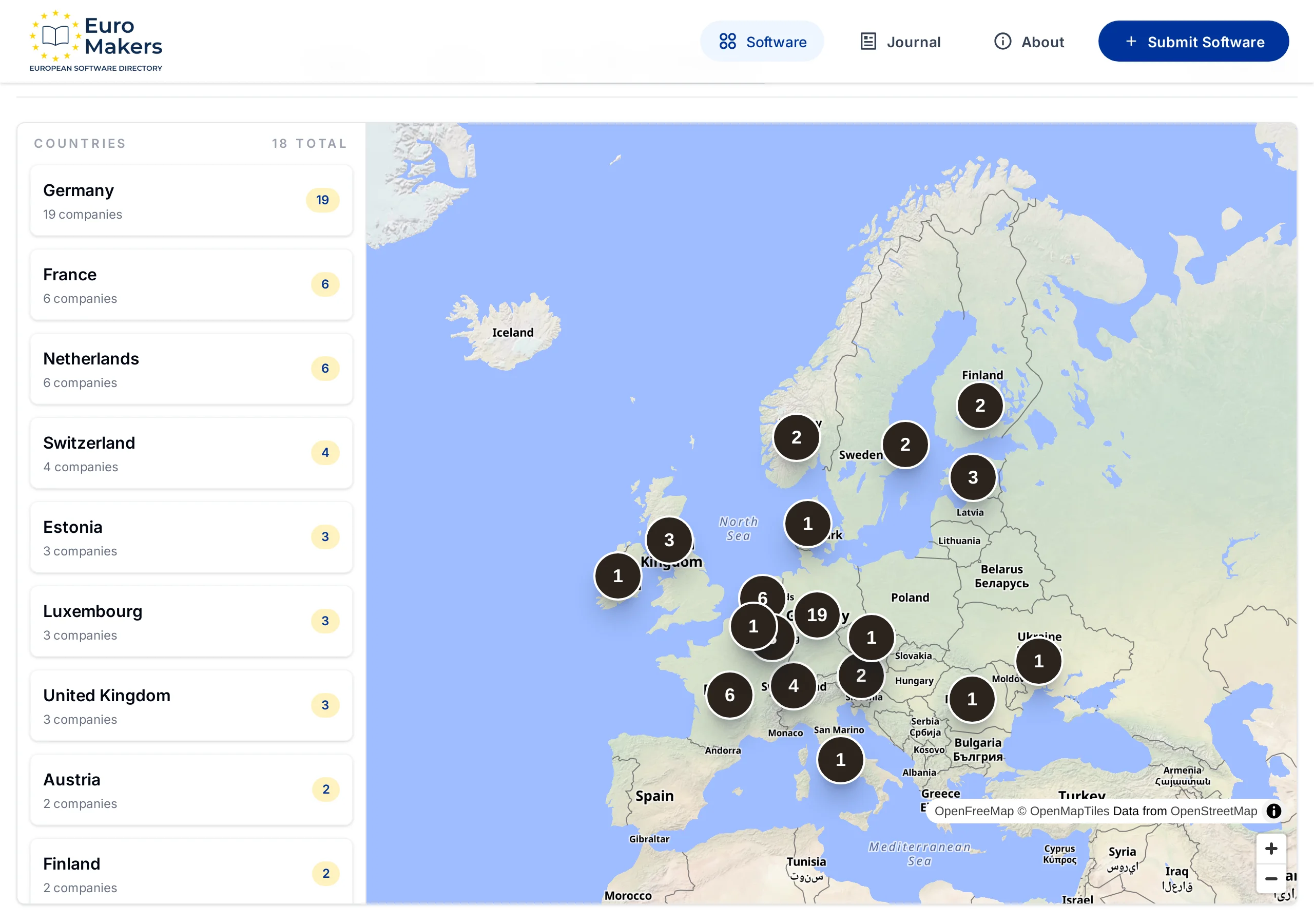This screenshot has height=924, width=1314.
Task: Click the 'Hungary' label on the map
Action: click(914, 681)
